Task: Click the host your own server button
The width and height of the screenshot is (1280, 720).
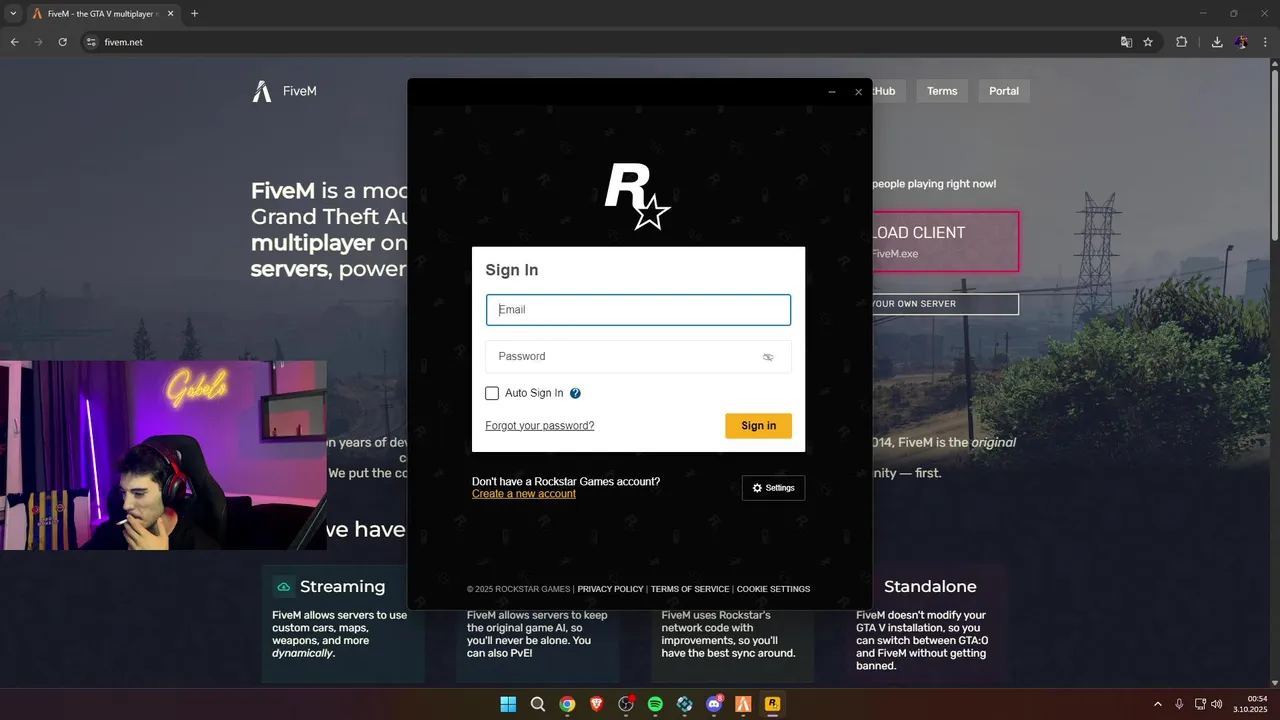Action: click(946, 304)
